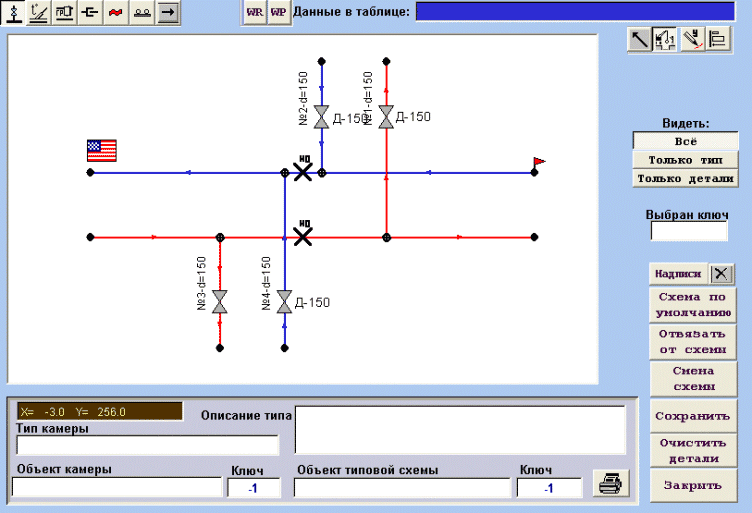Select the black right-arrow toolbar button
This screenshot has height=513, width=752.
(169, 12)
